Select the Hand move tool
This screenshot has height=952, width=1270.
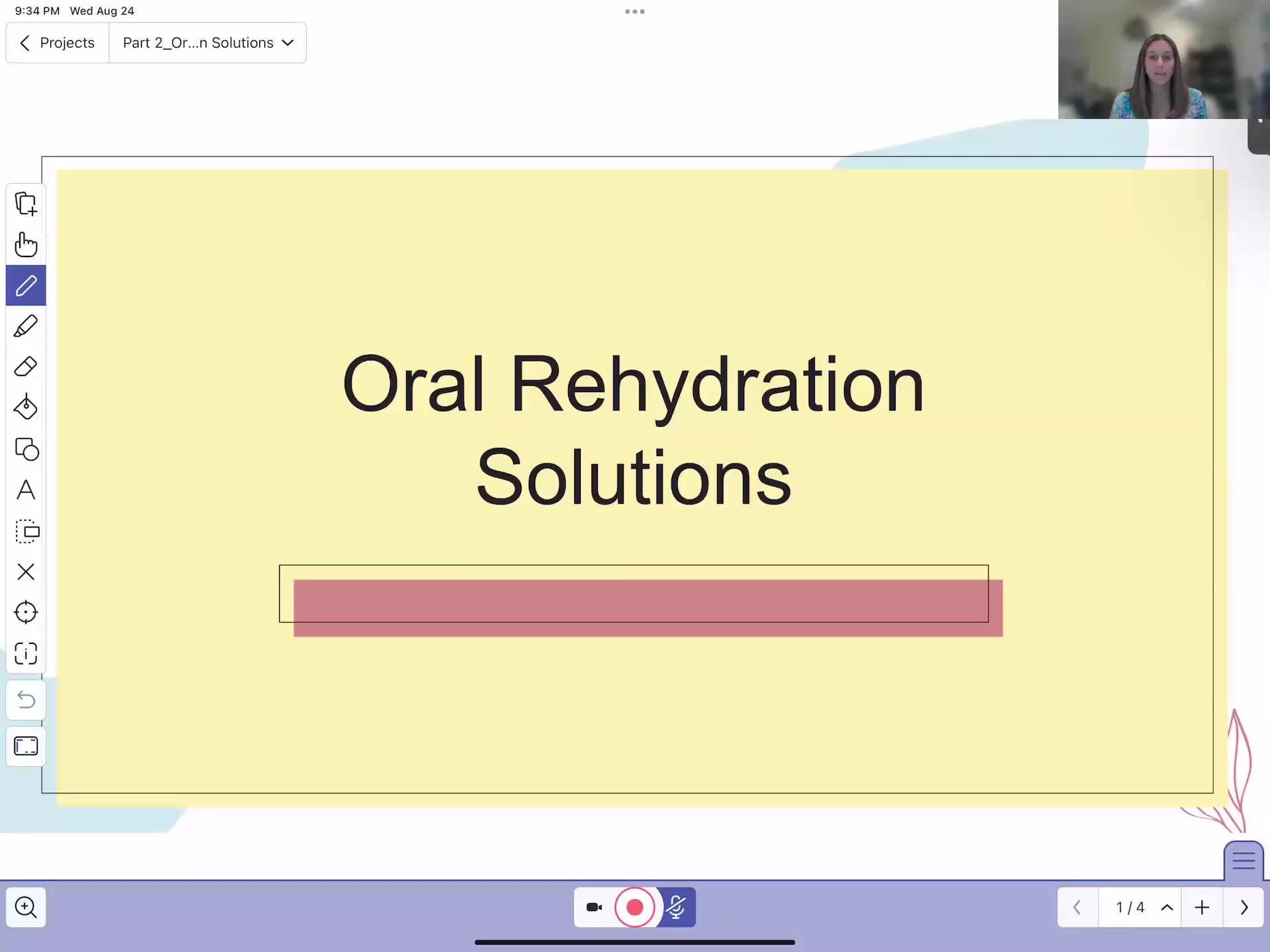(x=26, y=244)
